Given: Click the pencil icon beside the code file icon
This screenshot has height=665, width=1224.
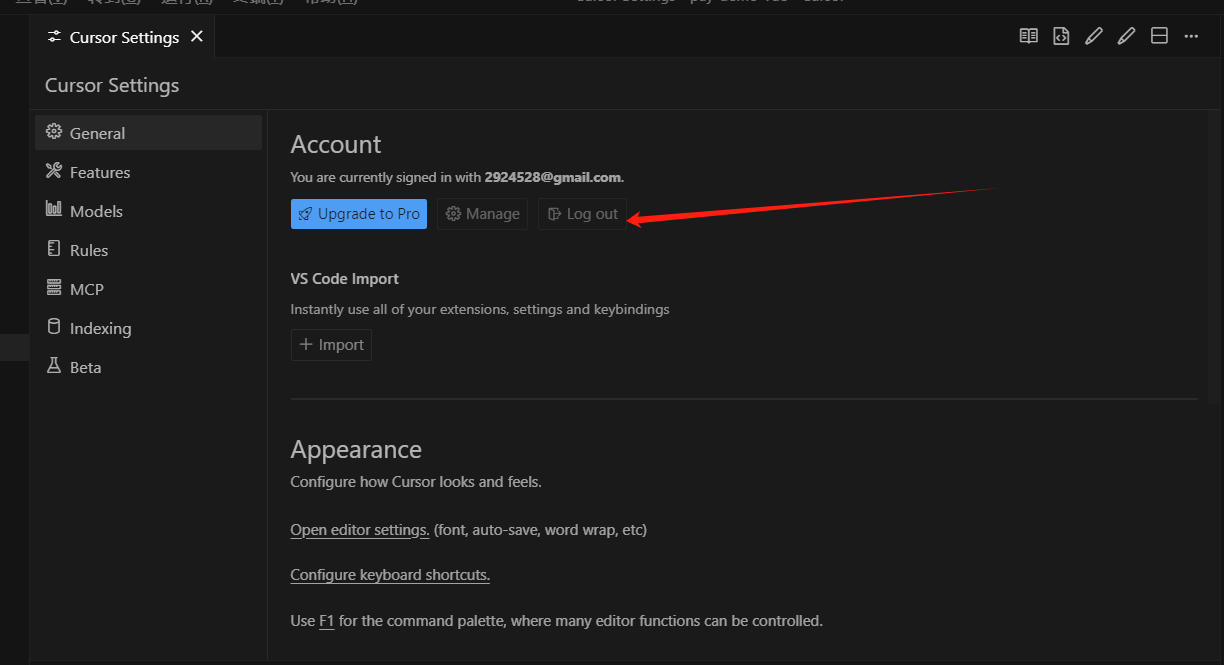Looking at the screenshot, I should coord(1094,36).
